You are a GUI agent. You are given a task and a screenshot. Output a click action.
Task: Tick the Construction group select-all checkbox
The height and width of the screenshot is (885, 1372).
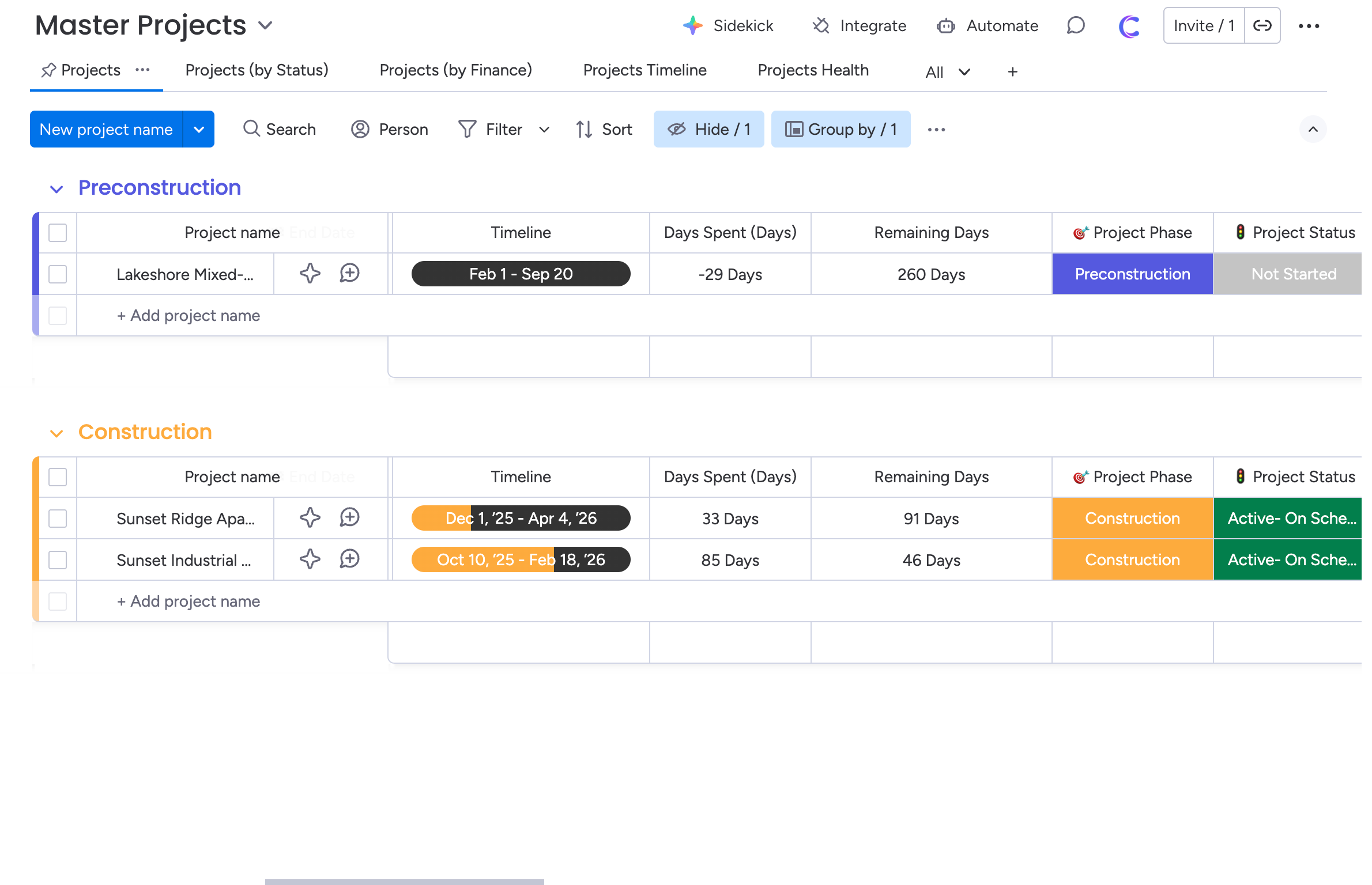coord(58,476)
